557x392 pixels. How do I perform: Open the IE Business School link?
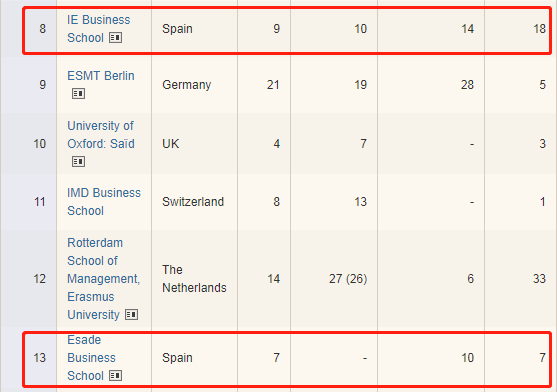click(98, 29)
